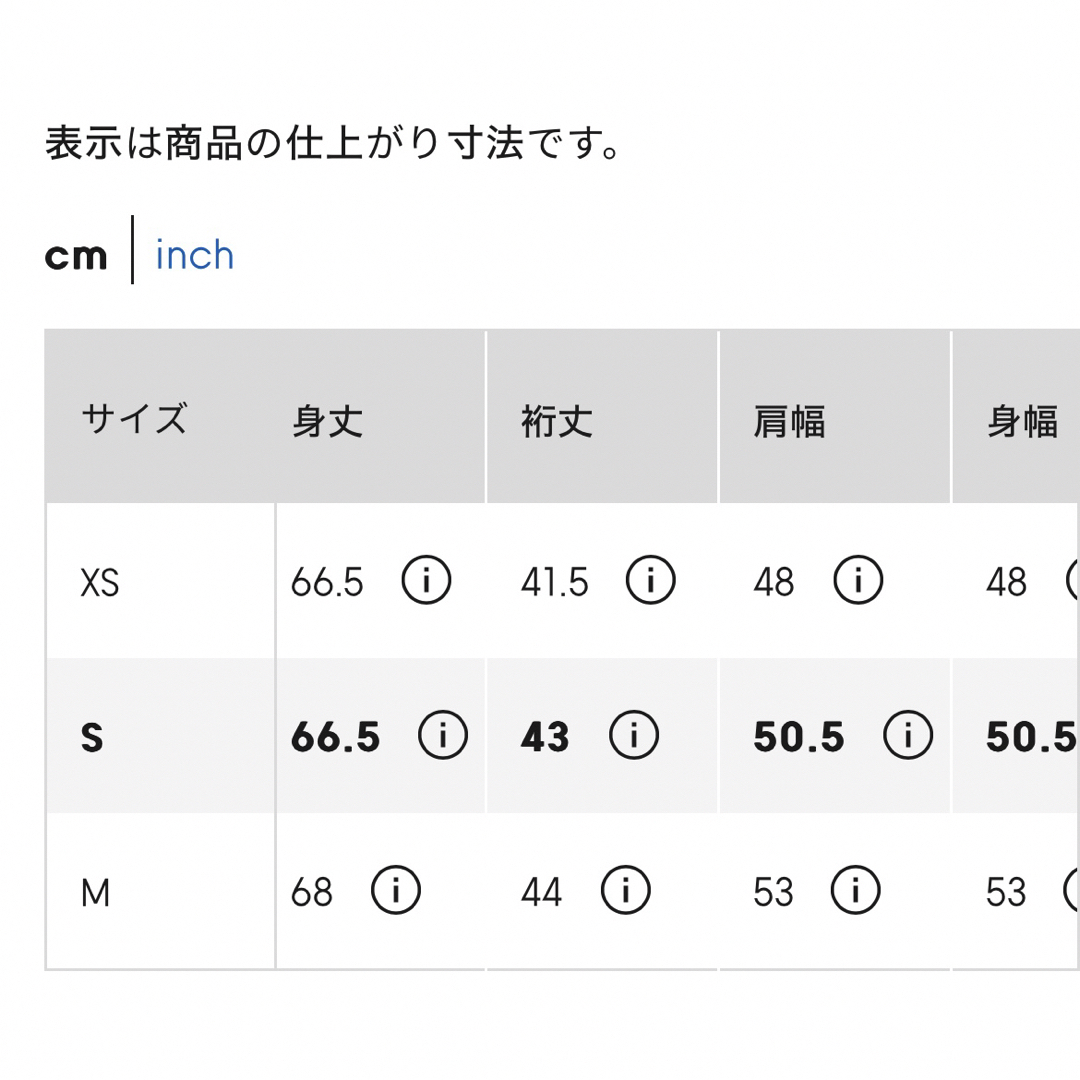Select cm unit option

[x=76, y=257]
